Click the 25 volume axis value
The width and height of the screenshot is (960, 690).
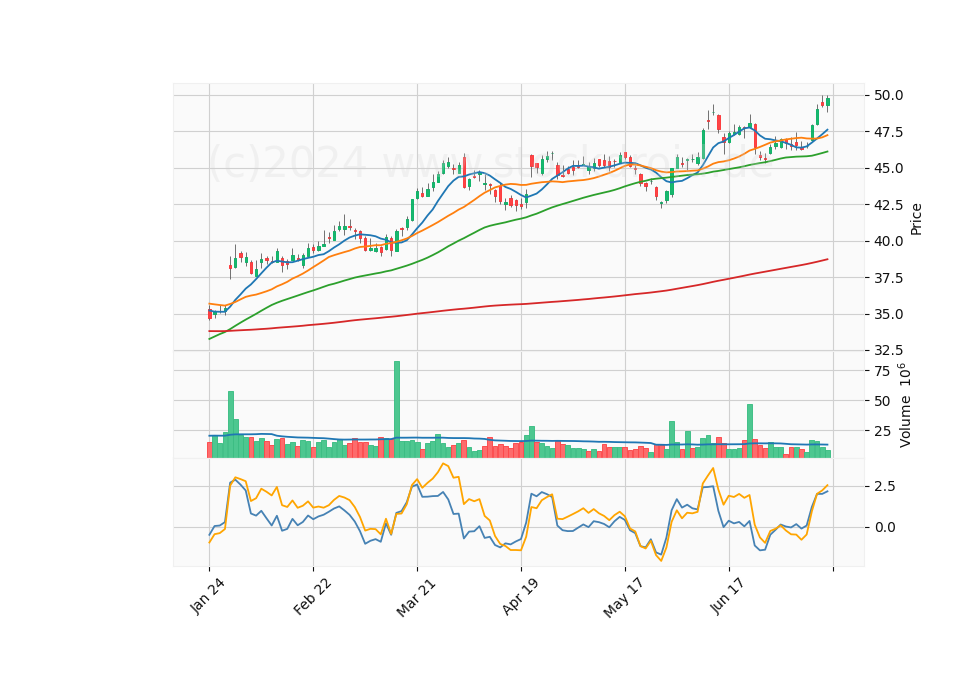[882, 432]
